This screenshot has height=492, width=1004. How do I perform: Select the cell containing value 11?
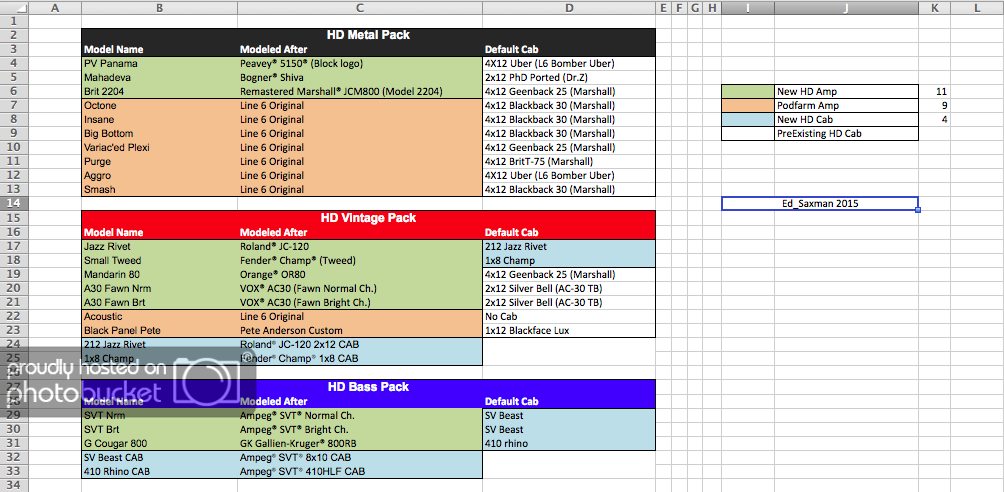pyautogui.click(x=934, y=92)
